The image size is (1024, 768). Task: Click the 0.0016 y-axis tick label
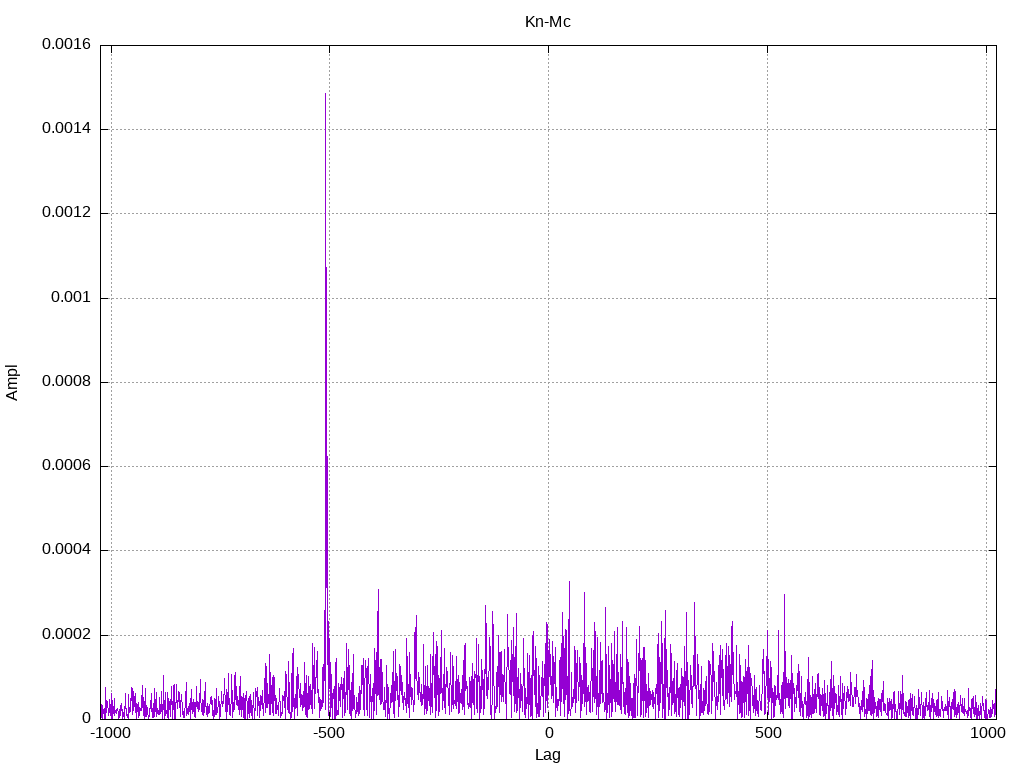coord(66,45)
